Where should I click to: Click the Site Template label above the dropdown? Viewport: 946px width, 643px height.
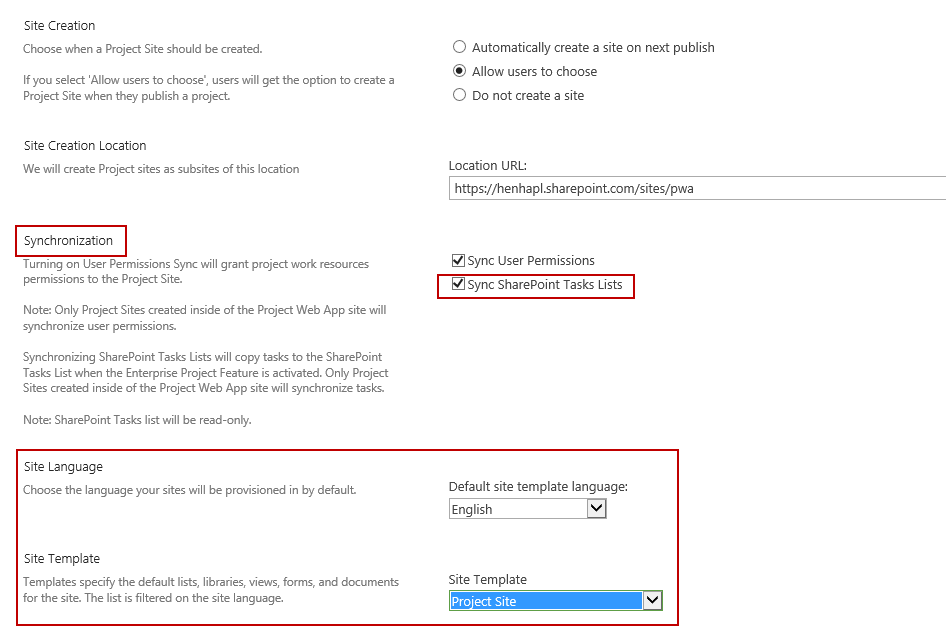(487, 579)
